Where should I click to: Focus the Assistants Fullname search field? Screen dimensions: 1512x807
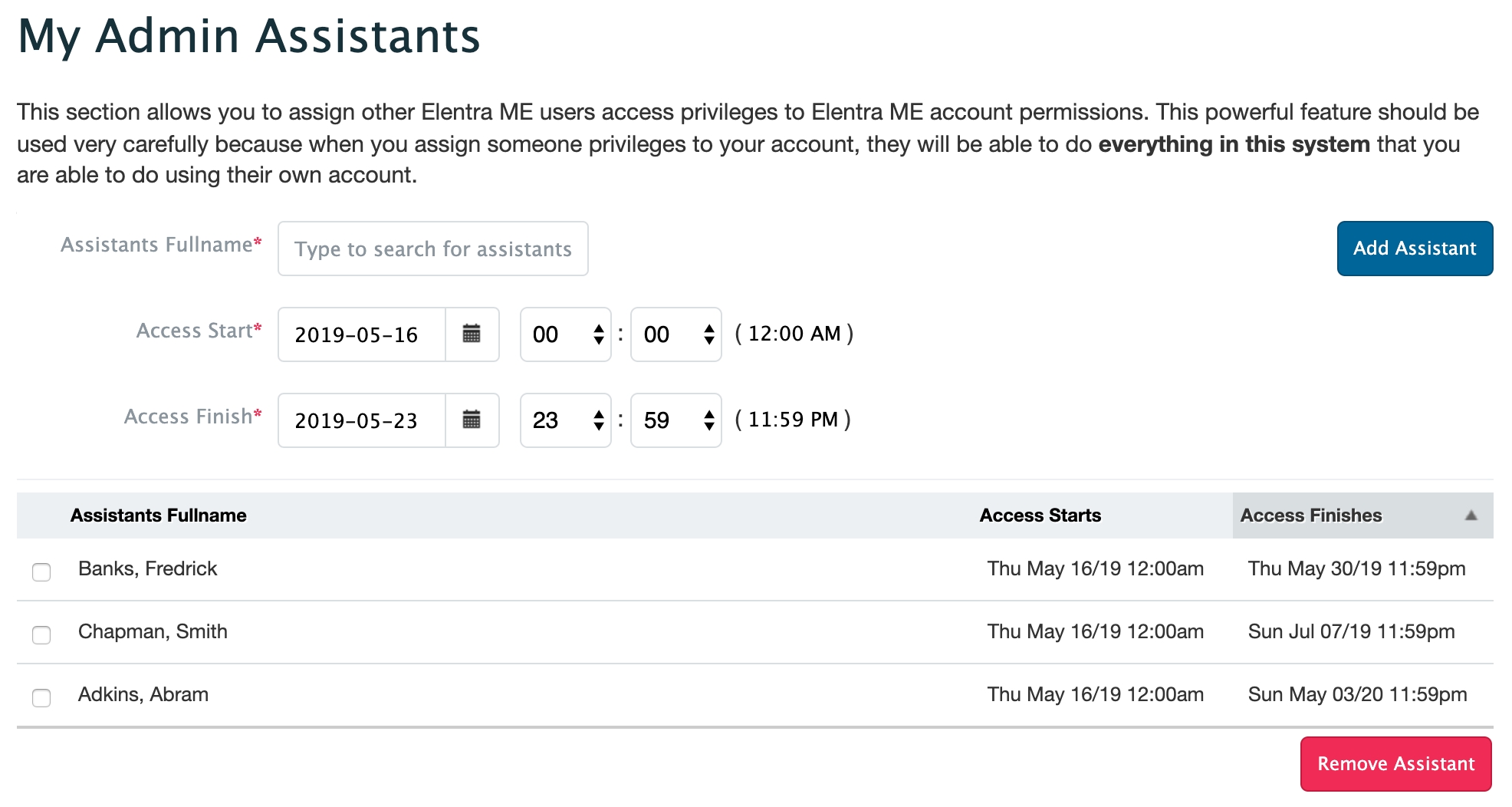[x=433, y=249]
